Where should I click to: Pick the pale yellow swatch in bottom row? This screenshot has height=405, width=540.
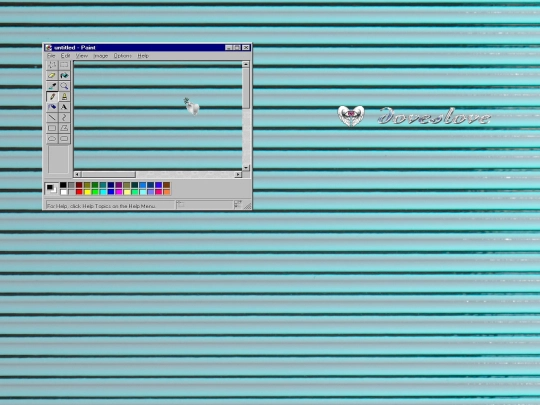[127, 192]
